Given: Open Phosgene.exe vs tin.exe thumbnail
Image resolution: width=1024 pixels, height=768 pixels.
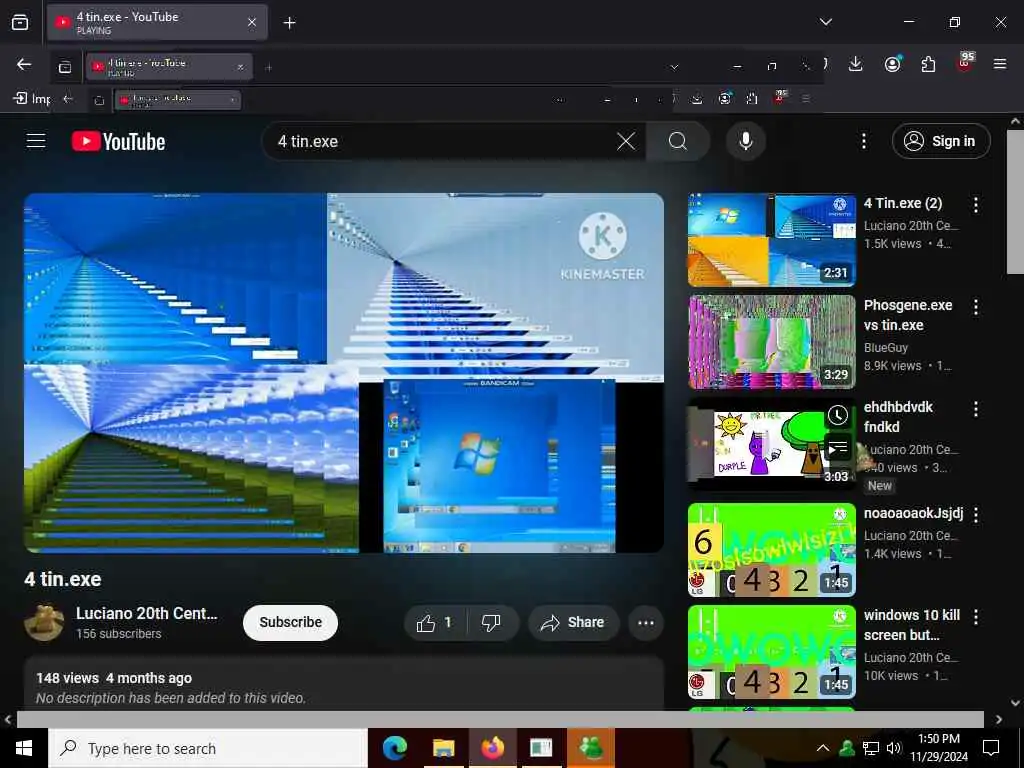Looking at the screenshot, I should (772, 342).
